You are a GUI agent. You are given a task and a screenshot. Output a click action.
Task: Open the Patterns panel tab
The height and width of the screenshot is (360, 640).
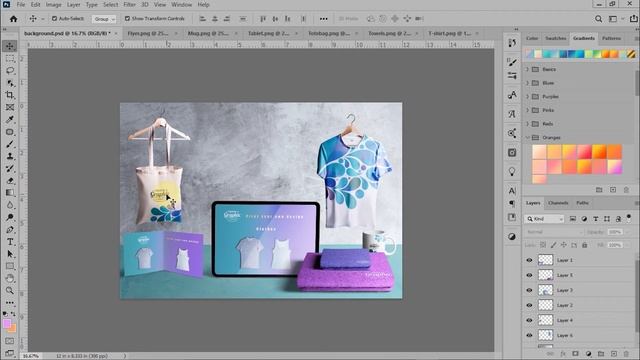[x=611, y=38]
